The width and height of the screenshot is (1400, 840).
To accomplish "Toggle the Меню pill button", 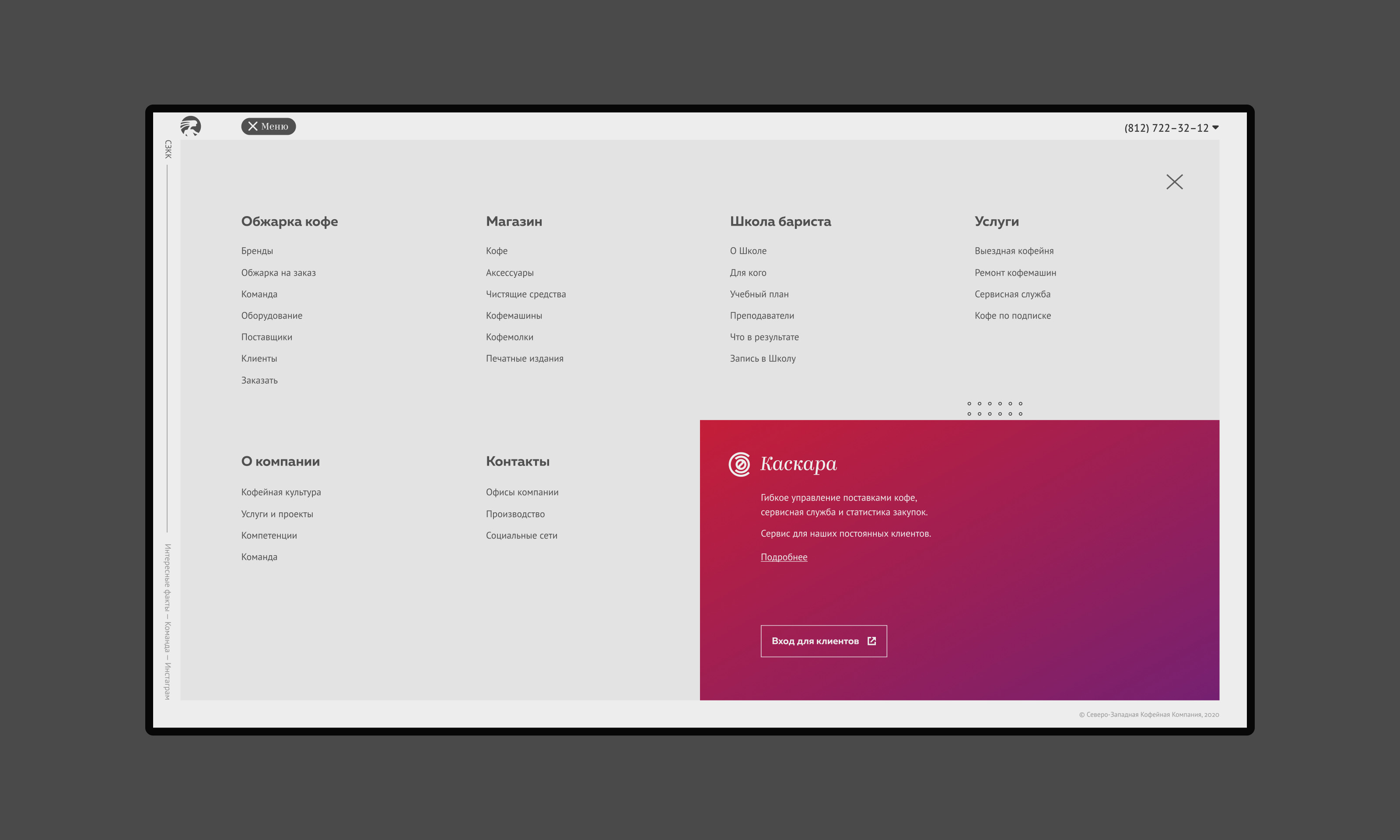I will pos(268,126).
